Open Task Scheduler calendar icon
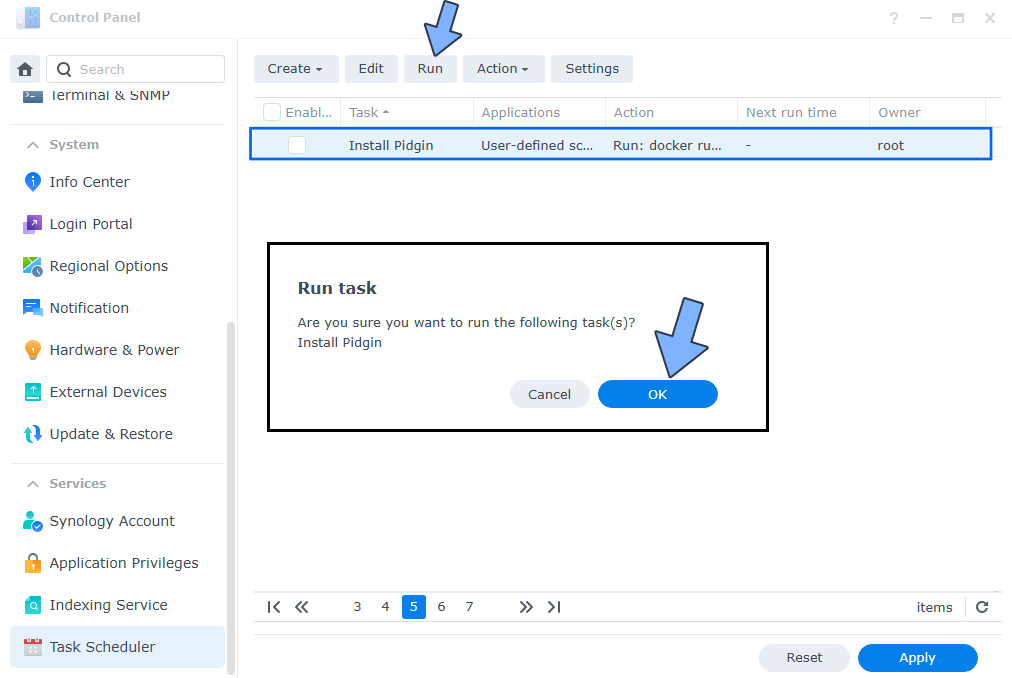 pos(32,647)
